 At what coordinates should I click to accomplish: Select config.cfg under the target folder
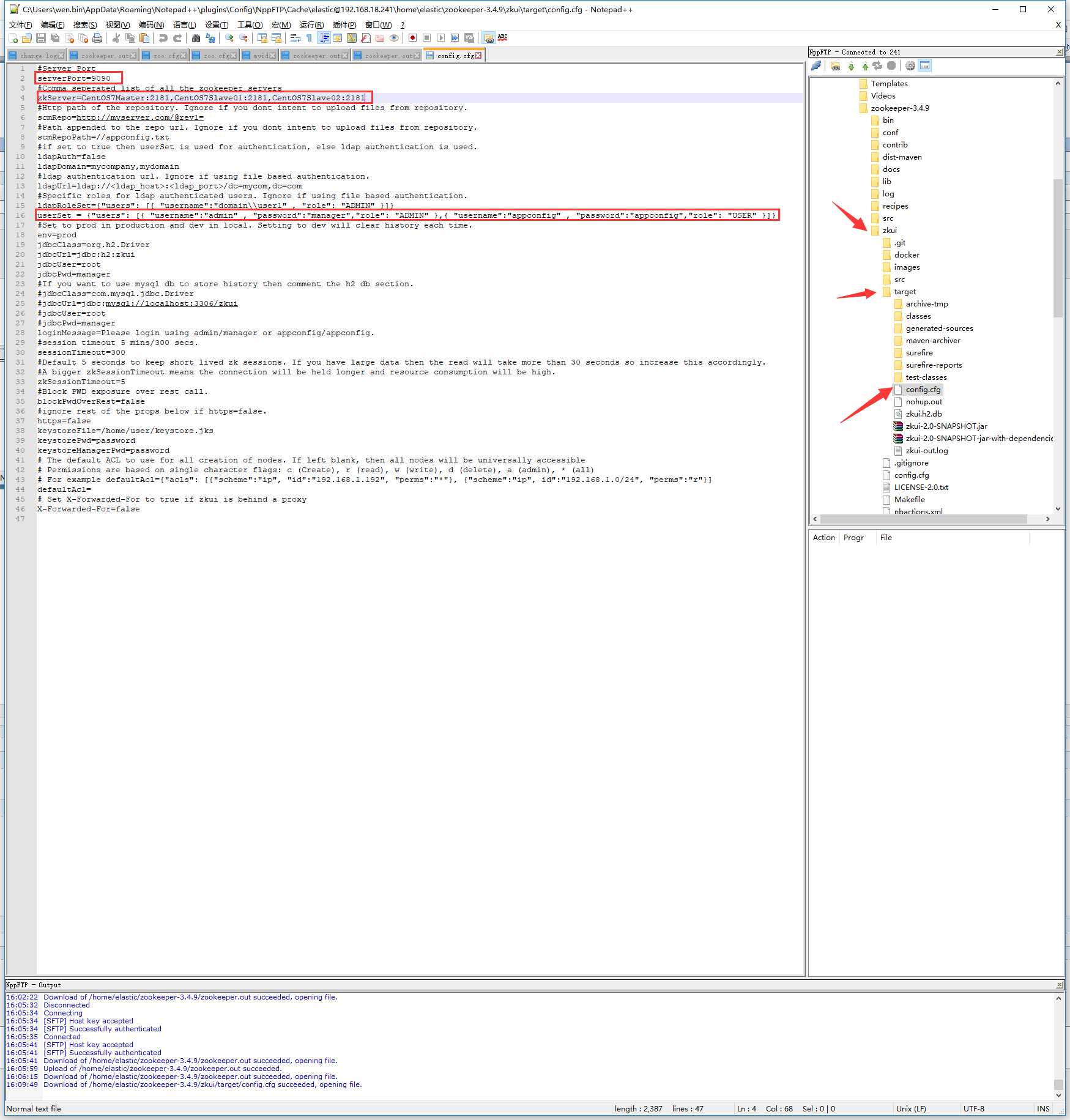click(923, 390)
